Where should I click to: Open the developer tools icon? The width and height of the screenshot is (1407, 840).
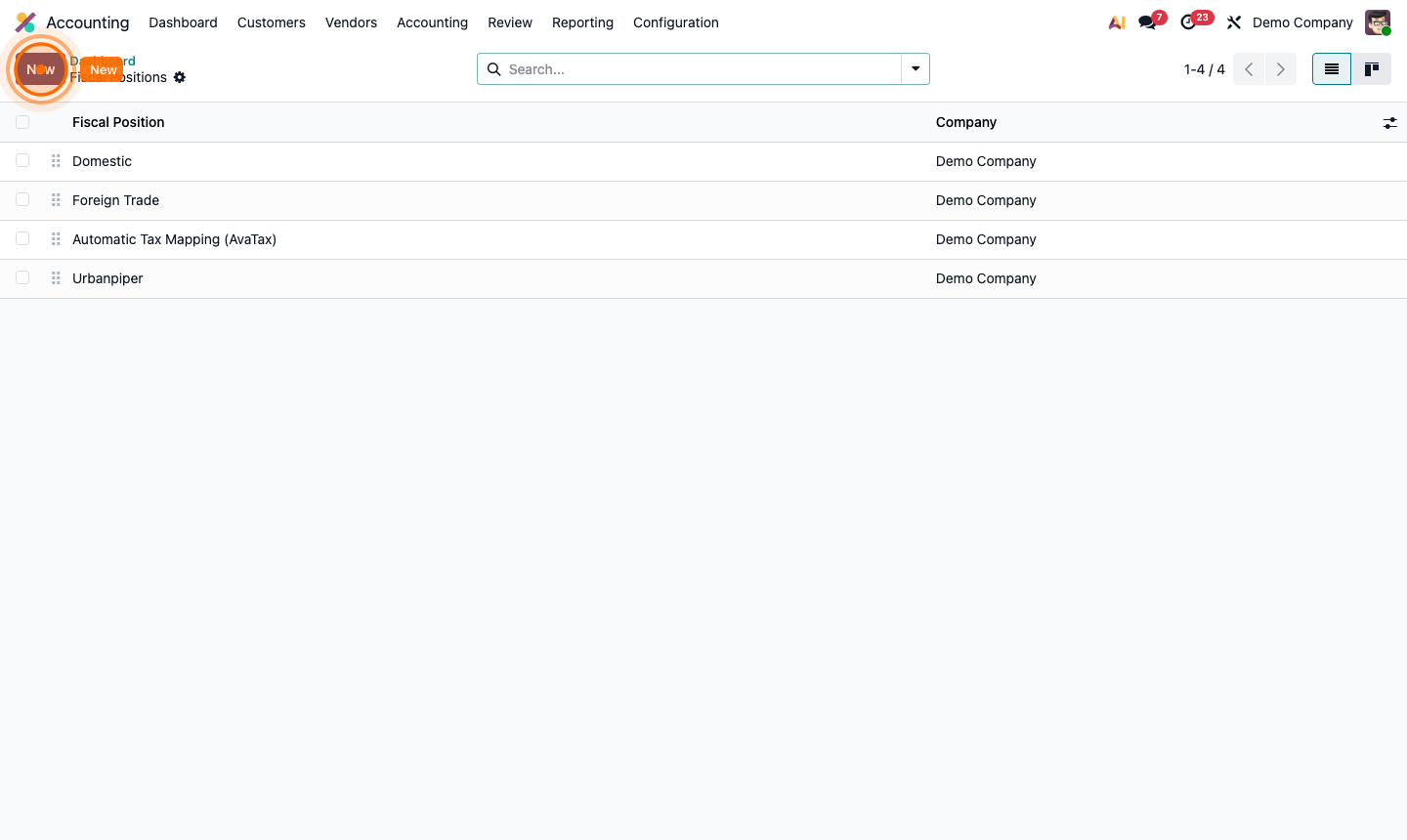tap(1233, 21)
